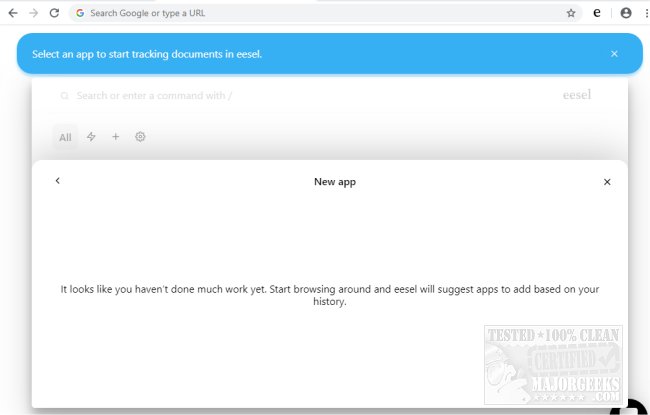Screen dimensions: 650x415
Task: Select the All filter tab
Action: [65, 137]
